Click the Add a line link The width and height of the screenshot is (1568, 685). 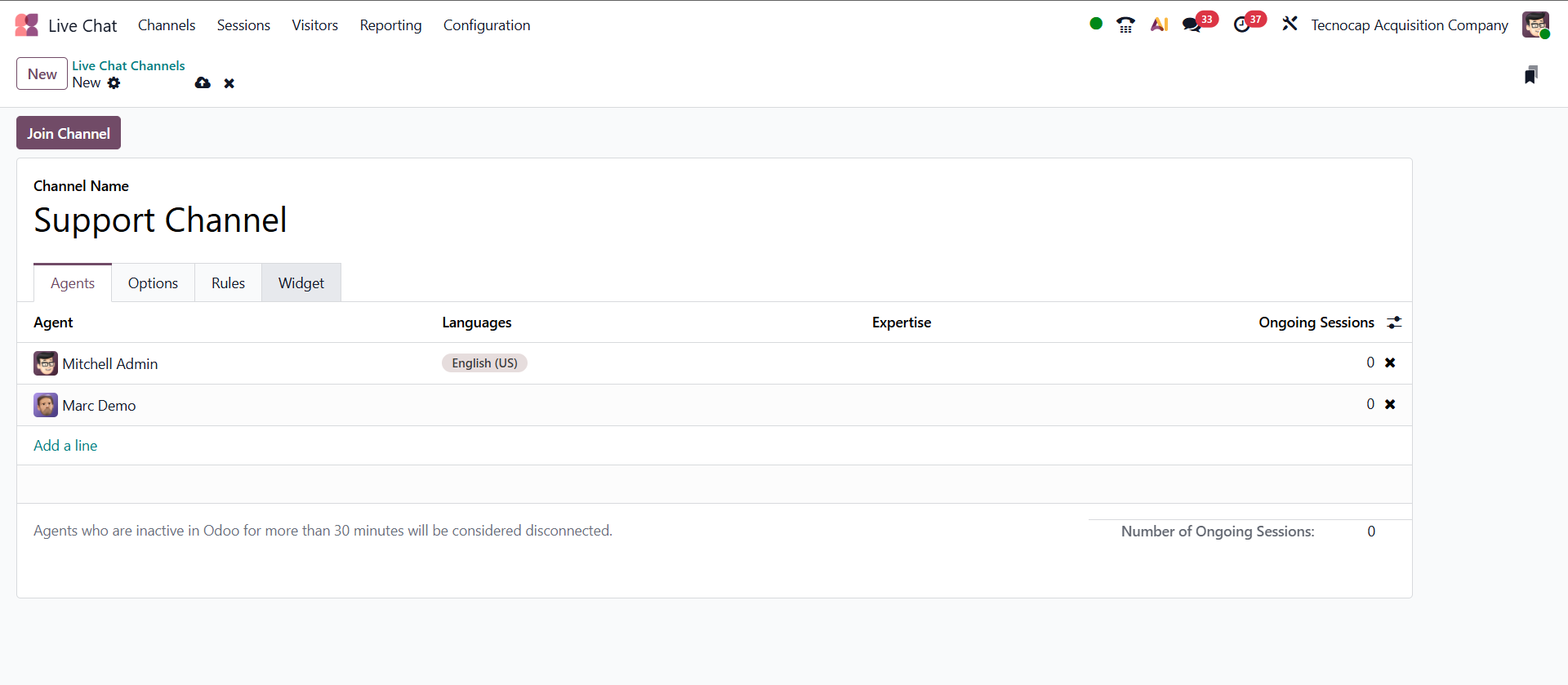click(65, 446)
